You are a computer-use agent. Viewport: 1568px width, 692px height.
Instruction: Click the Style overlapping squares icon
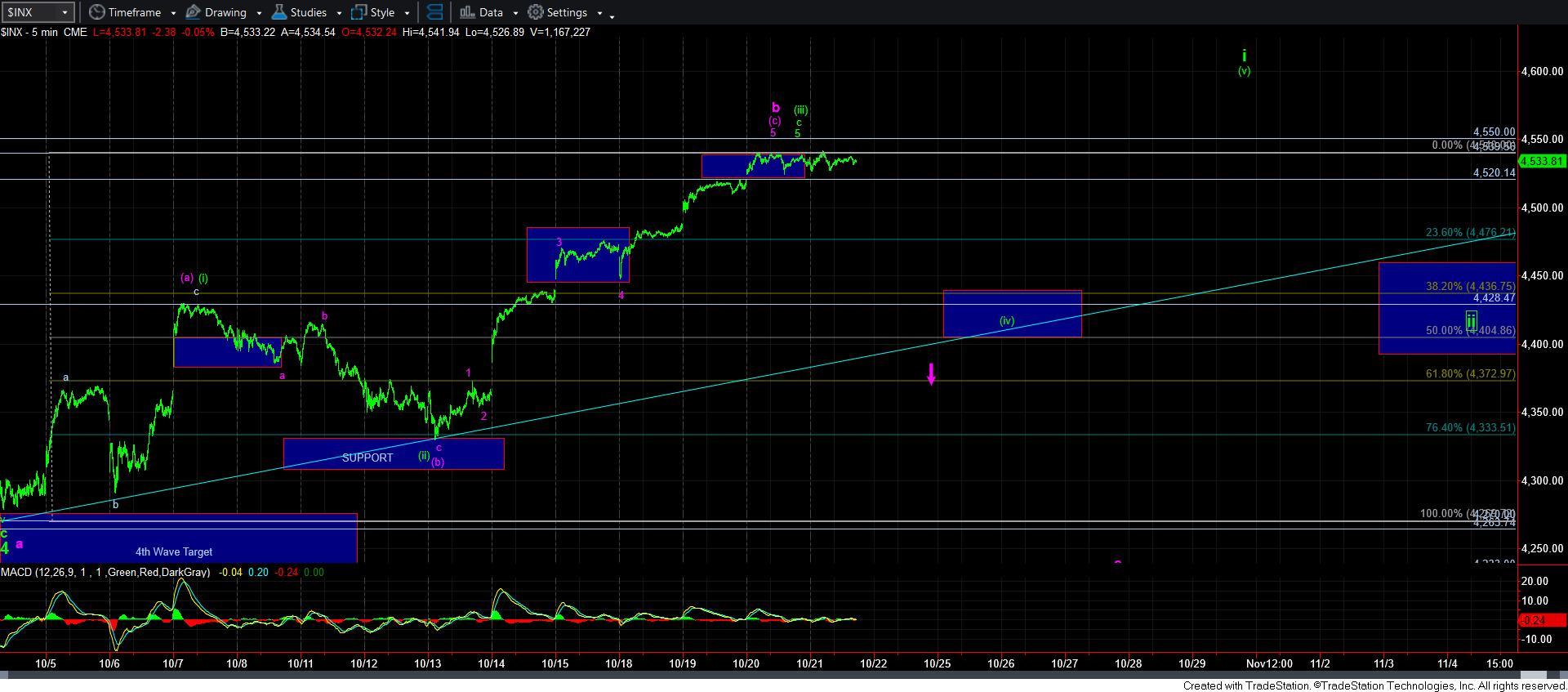coord(359,12)
